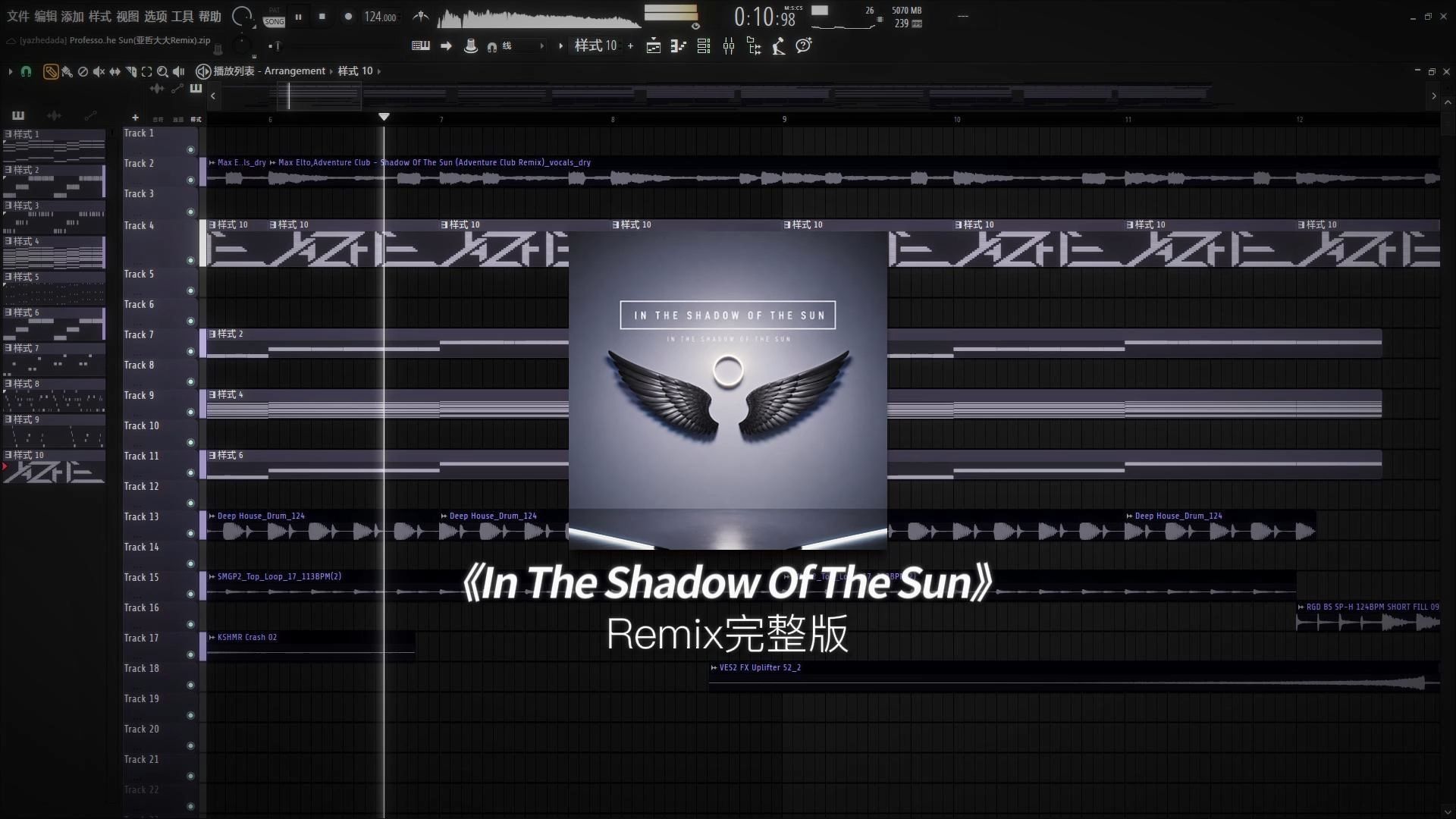Open the channel rack icon
The image size is (1456, 819).
[x=704, y=47]
